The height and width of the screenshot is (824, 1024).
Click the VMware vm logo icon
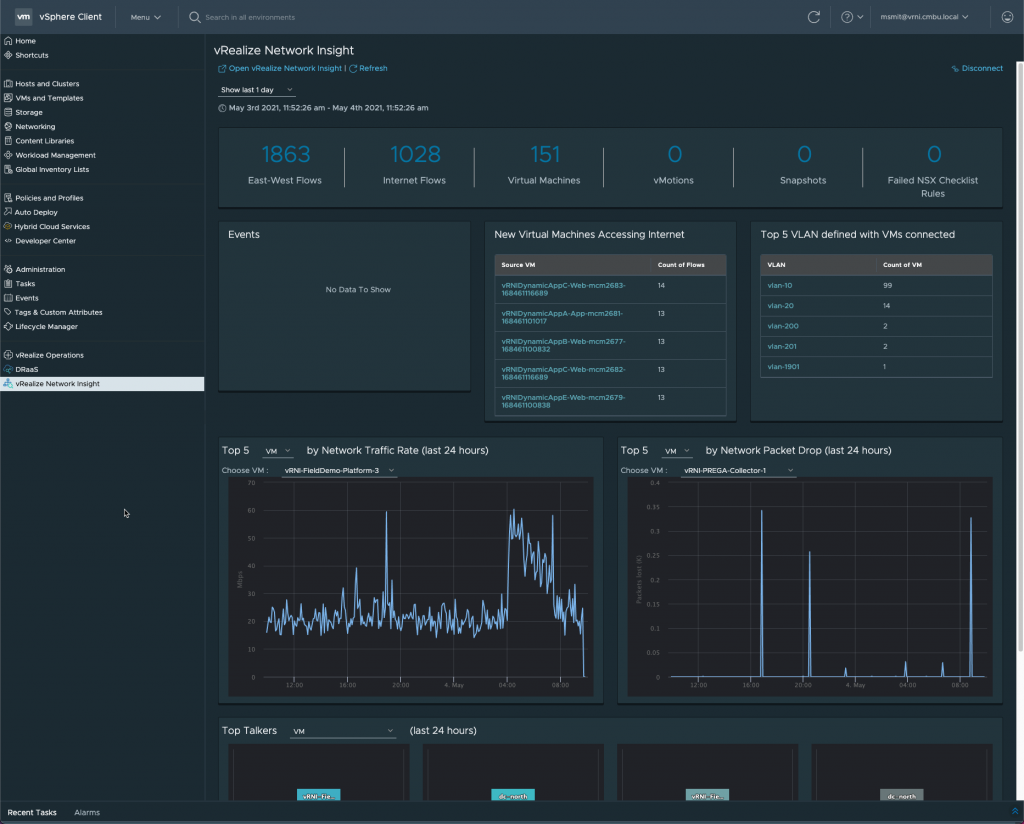pos(24,17)
